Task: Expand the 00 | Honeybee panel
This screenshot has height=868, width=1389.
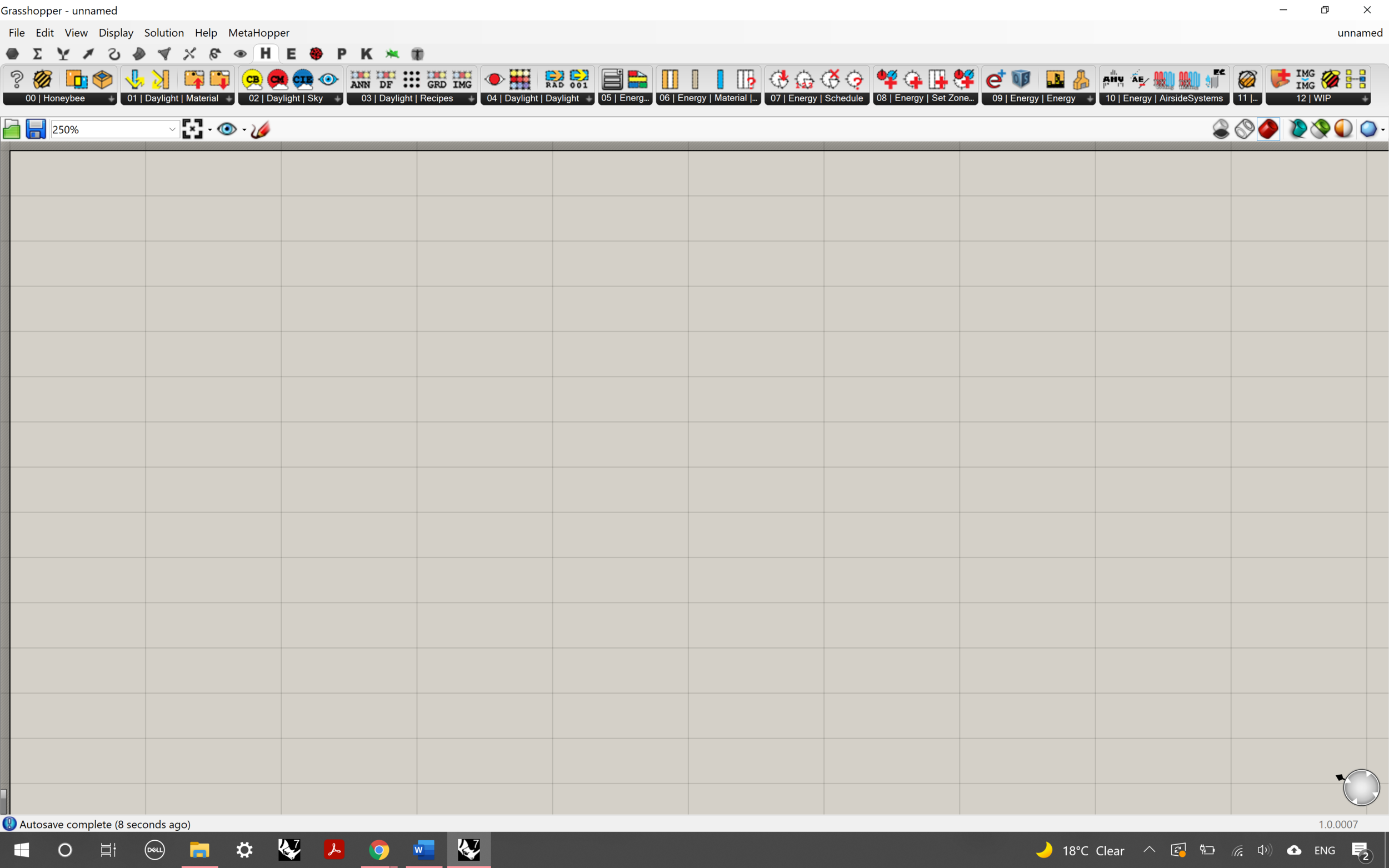Action: (111, 99)
